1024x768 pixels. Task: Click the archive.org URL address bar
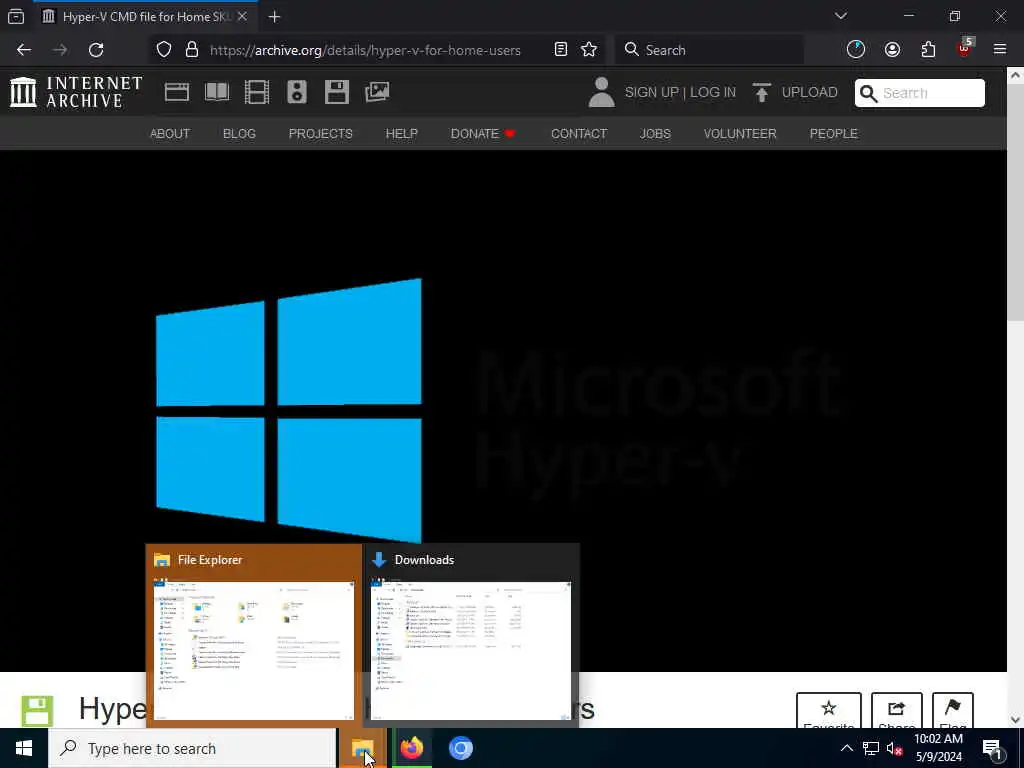(x=365, y=50)
